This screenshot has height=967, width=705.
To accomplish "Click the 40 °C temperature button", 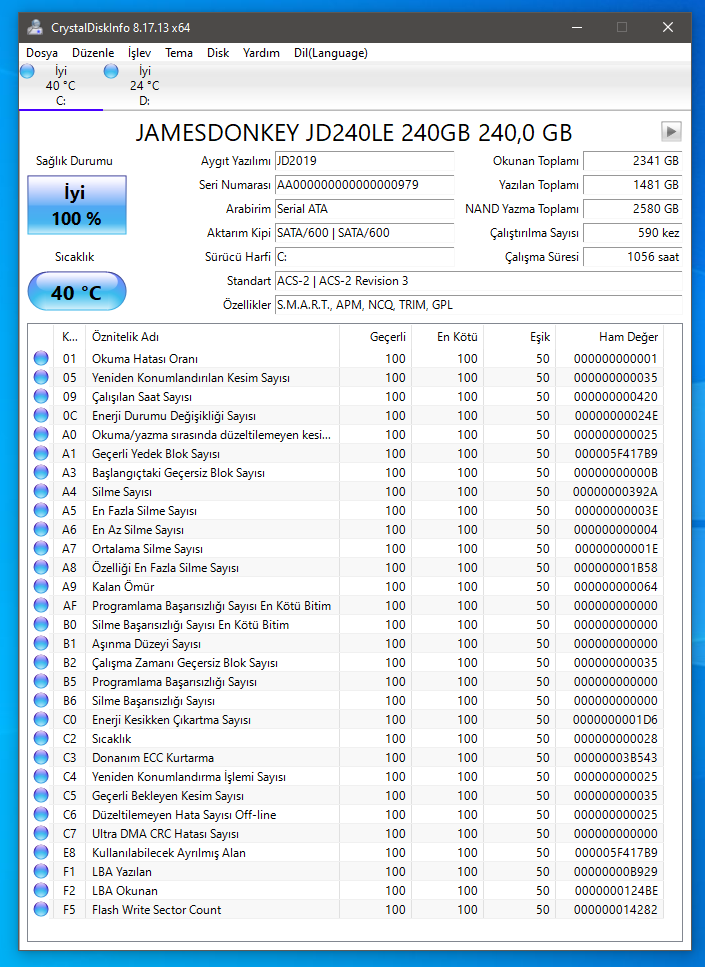I will pyautogui.click(x=76, y=292).
